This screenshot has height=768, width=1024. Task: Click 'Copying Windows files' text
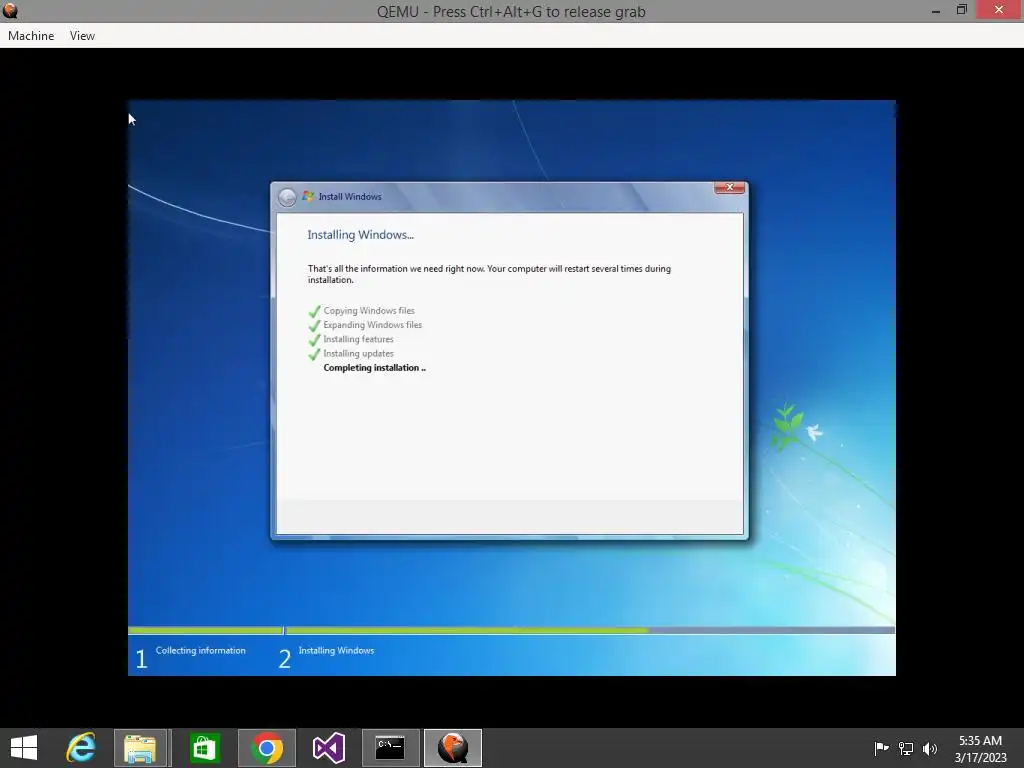pos(369,311)
